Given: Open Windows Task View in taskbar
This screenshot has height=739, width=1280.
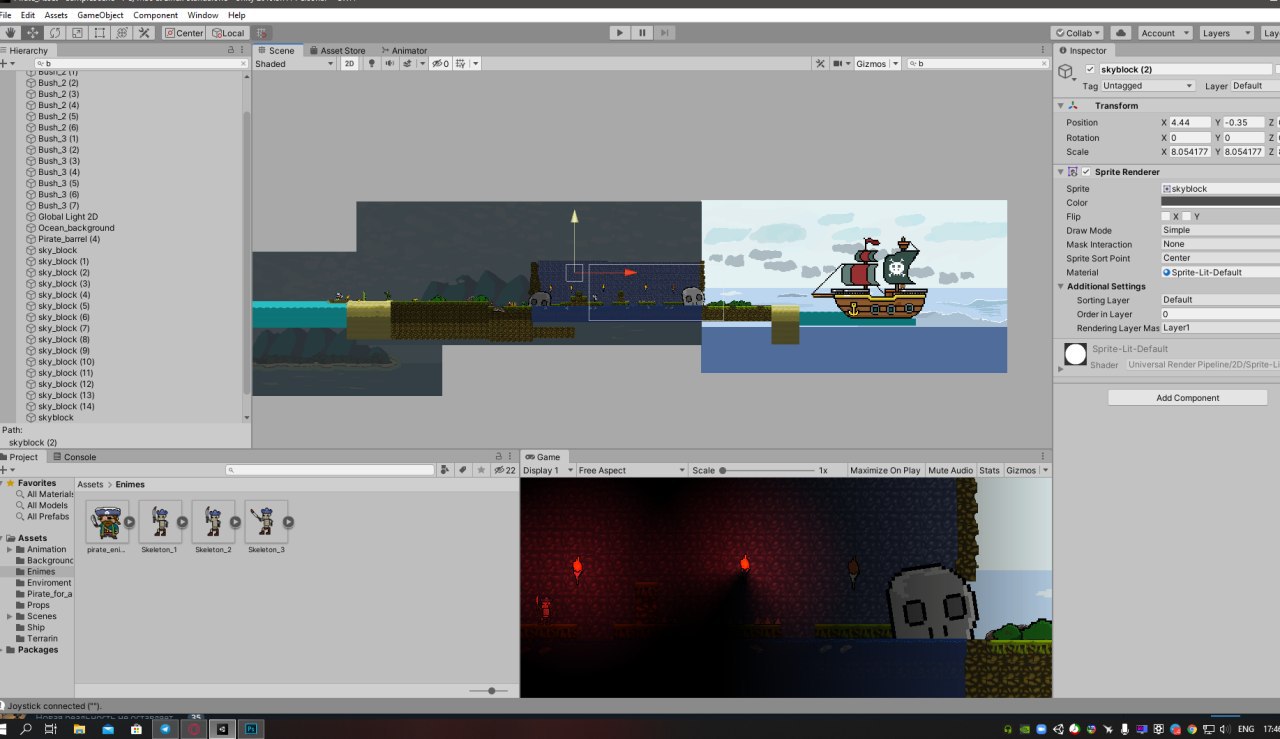Looking at the screenshot, I should [50, 730].
